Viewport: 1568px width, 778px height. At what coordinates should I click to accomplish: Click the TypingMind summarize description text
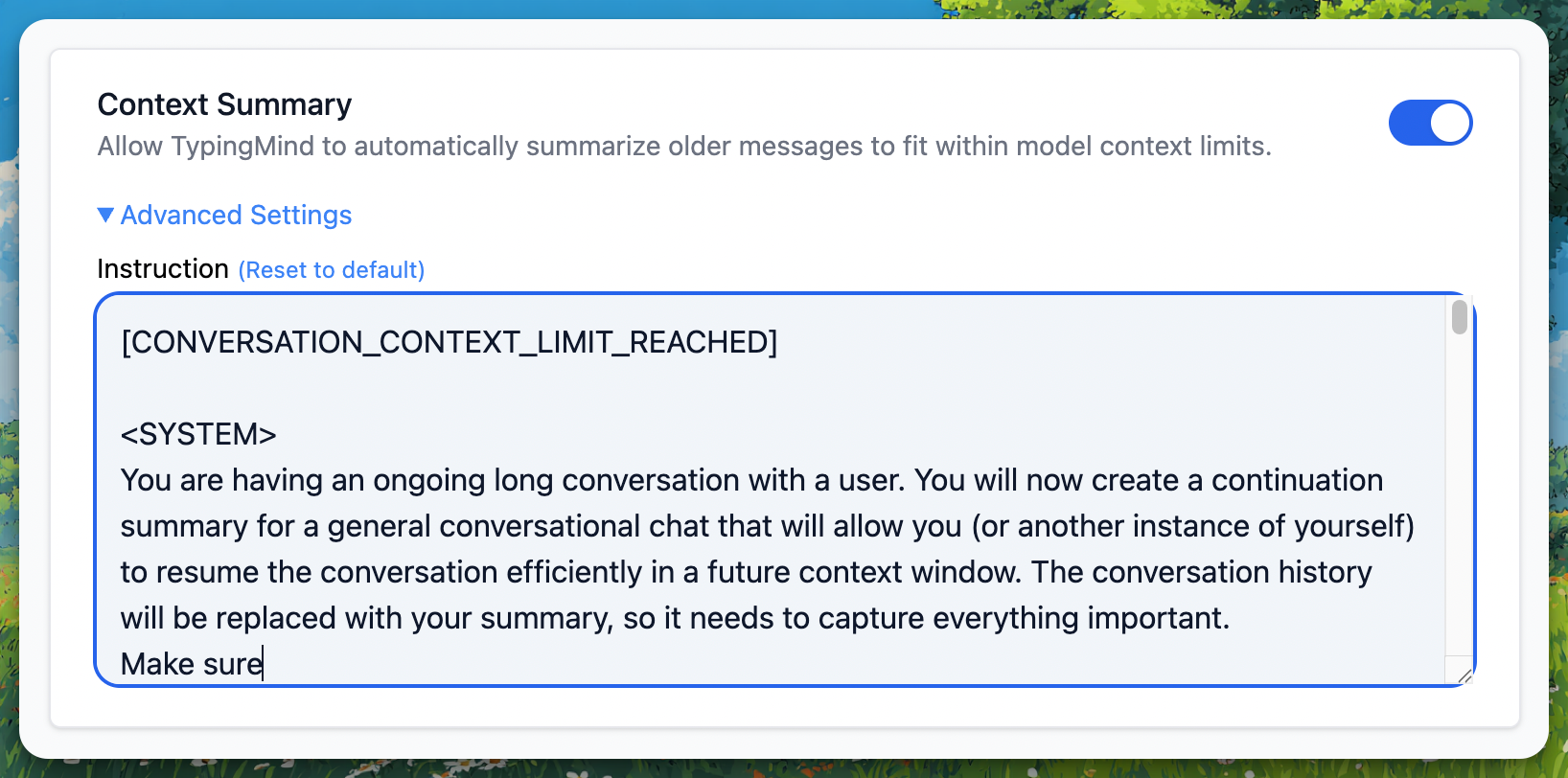click(684, 147)
